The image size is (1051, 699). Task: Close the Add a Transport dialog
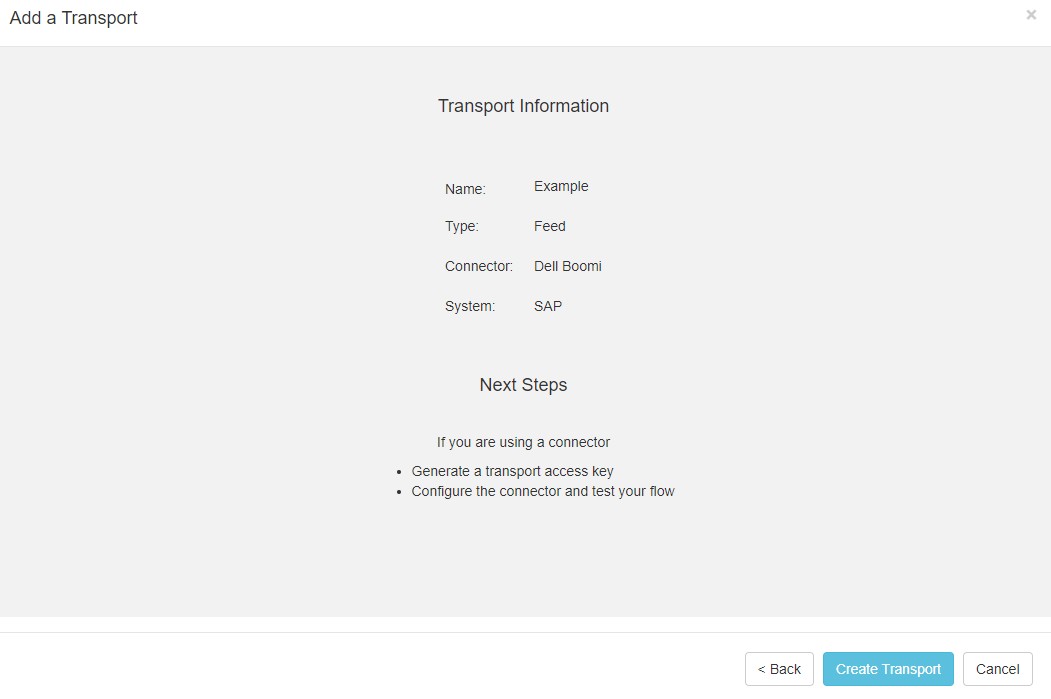tap(1031, 15)
